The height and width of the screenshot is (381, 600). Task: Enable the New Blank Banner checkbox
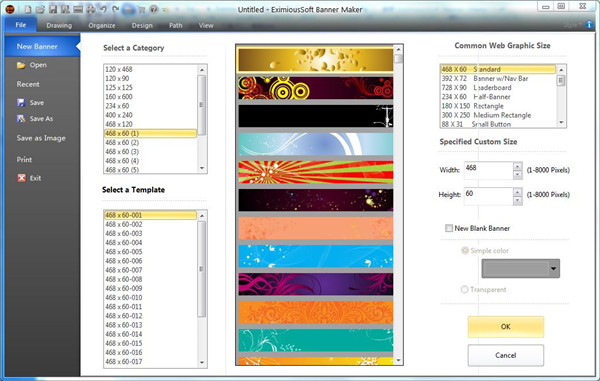coord(449,228)
